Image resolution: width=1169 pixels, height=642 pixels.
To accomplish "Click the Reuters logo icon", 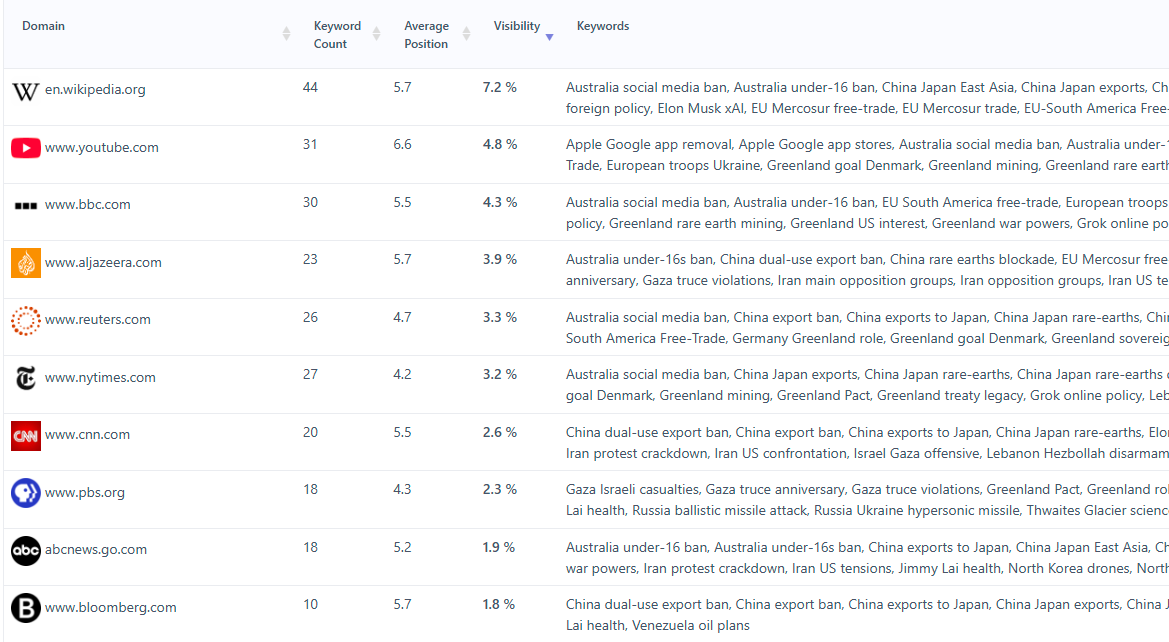I will point(25,319).
